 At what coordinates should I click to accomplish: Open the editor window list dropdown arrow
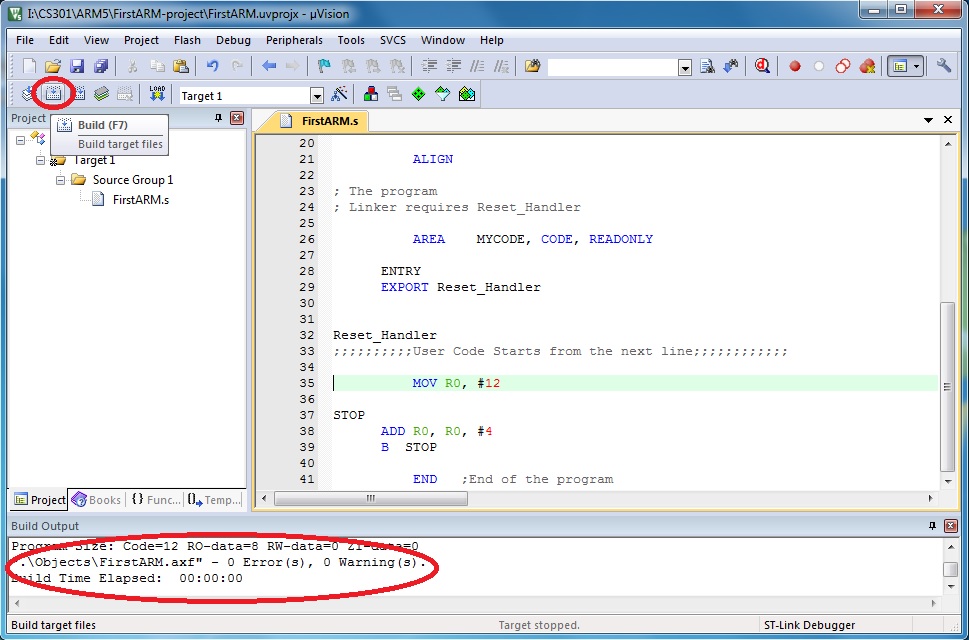pos(928,120)
